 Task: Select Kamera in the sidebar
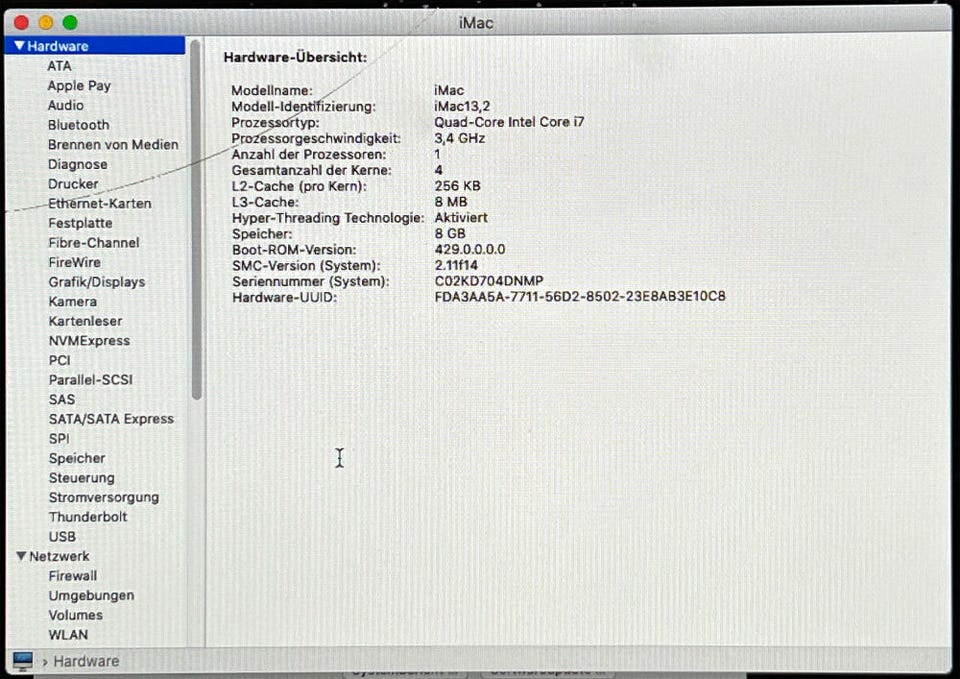72,301
